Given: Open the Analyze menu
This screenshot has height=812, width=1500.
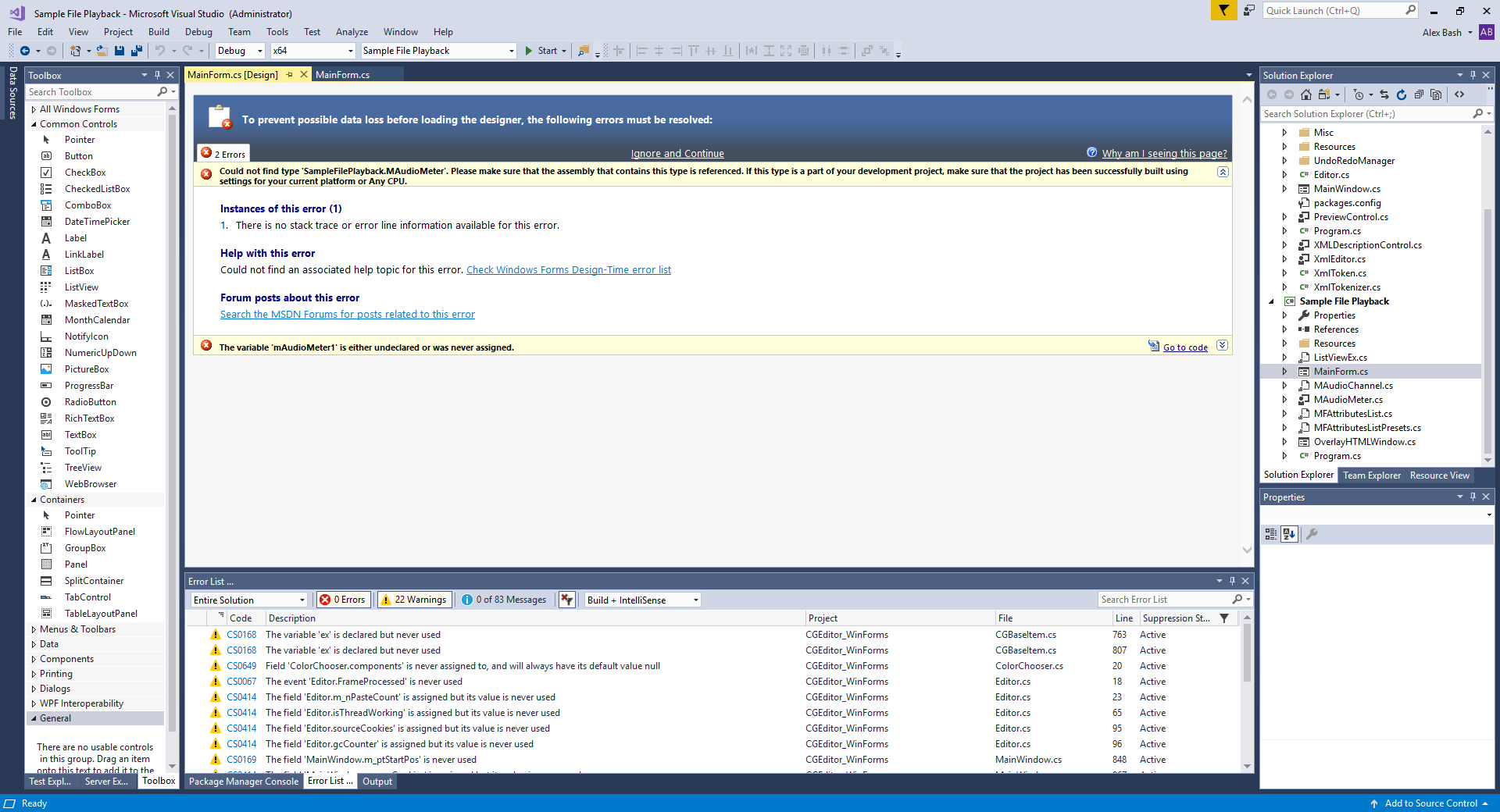Looking at the screenshot, I should 352,32.
